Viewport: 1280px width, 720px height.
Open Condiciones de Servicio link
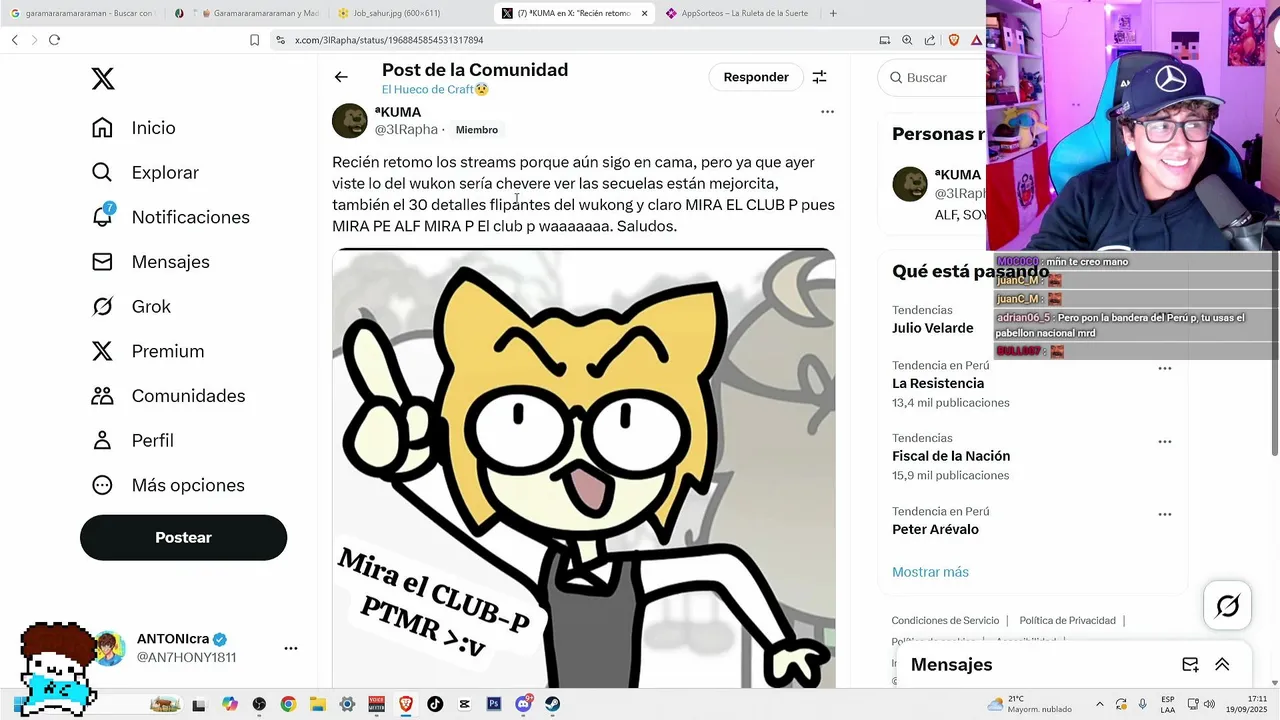click(x=945, y=621)
